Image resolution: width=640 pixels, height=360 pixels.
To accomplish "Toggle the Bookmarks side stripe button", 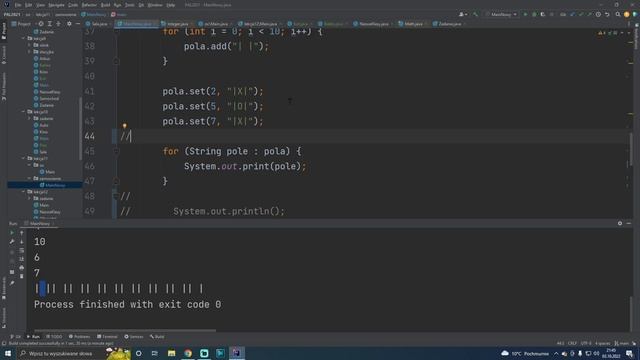I will point(4,288).
